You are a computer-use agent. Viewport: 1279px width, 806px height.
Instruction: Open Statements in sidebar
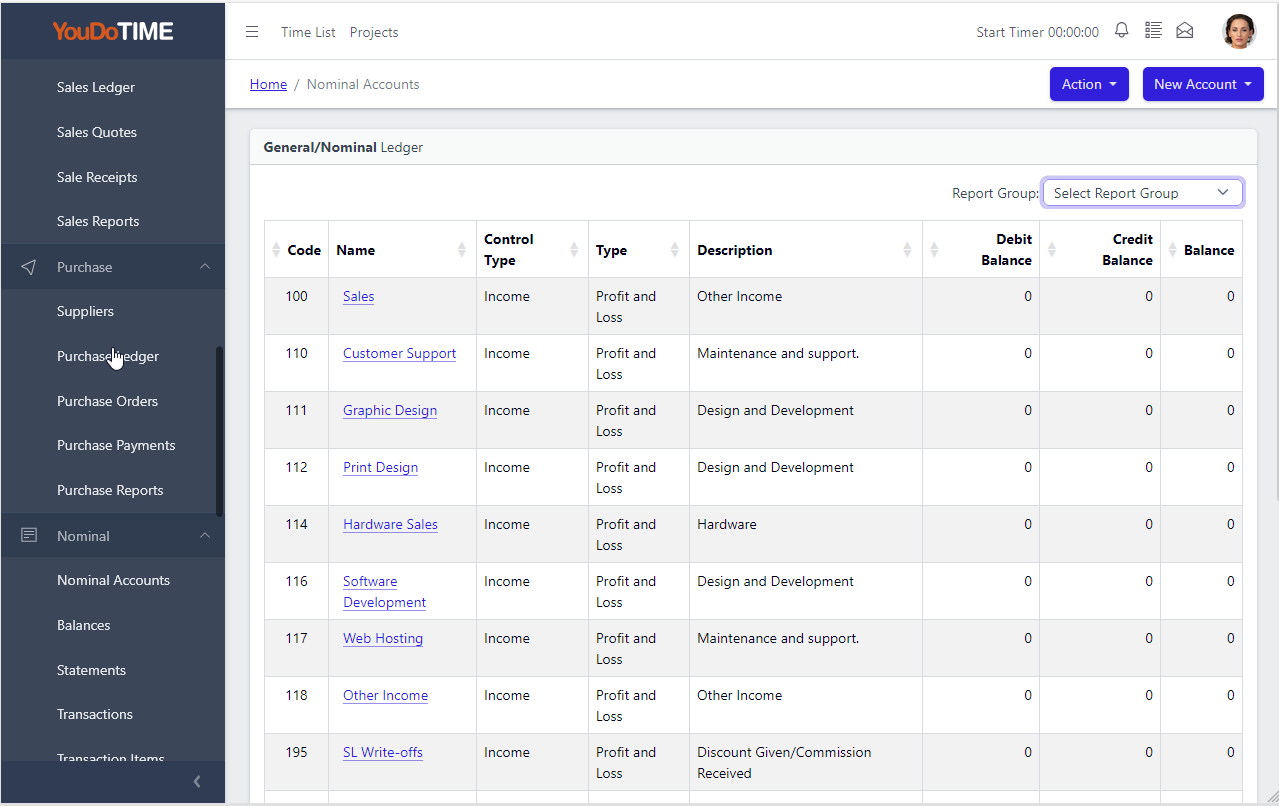tap(91, 670)
